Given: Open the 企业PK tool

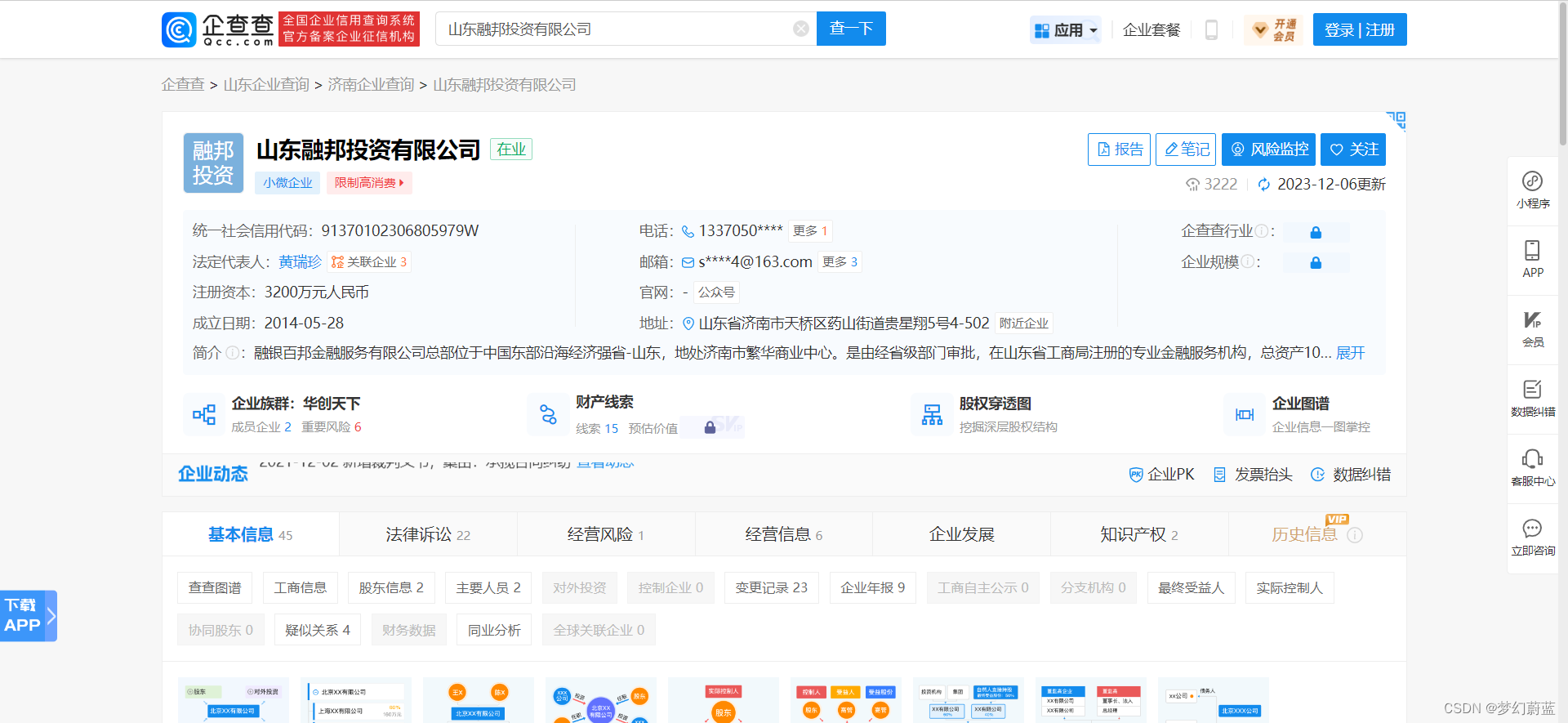Looking at the screenshot, I should pyautogui.click(x=1161, y=475).
